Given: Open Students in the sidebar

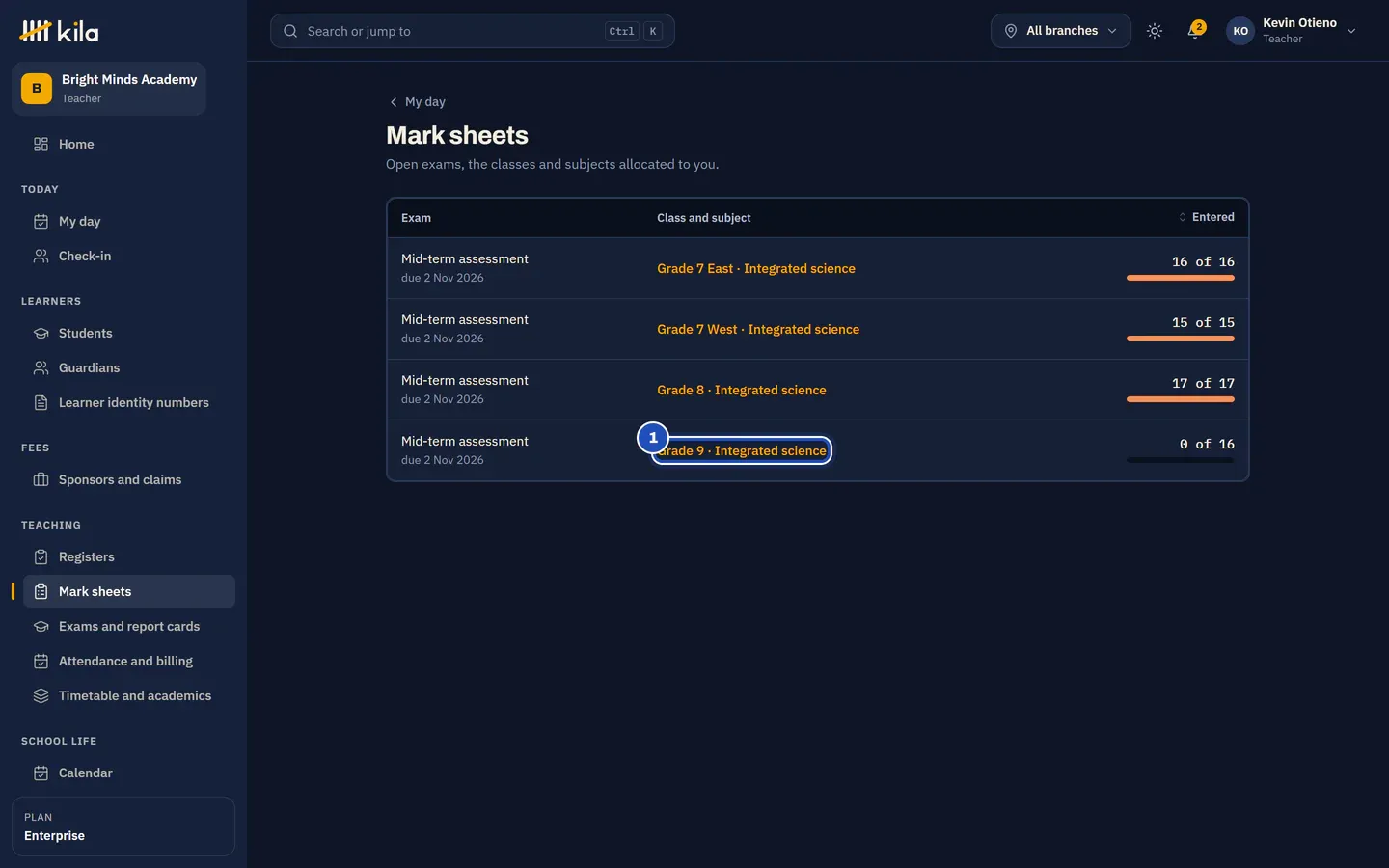Looking at the screenshot, I should tap(129, 333).
